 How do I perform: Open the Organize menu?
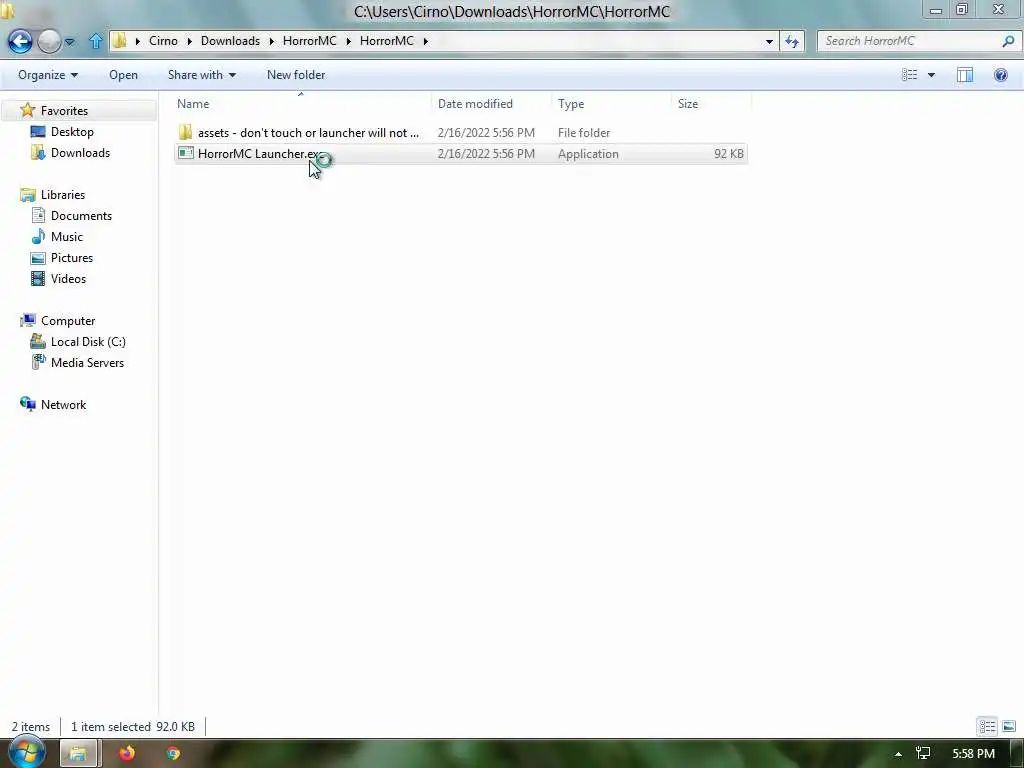click(x=48, y=74)
